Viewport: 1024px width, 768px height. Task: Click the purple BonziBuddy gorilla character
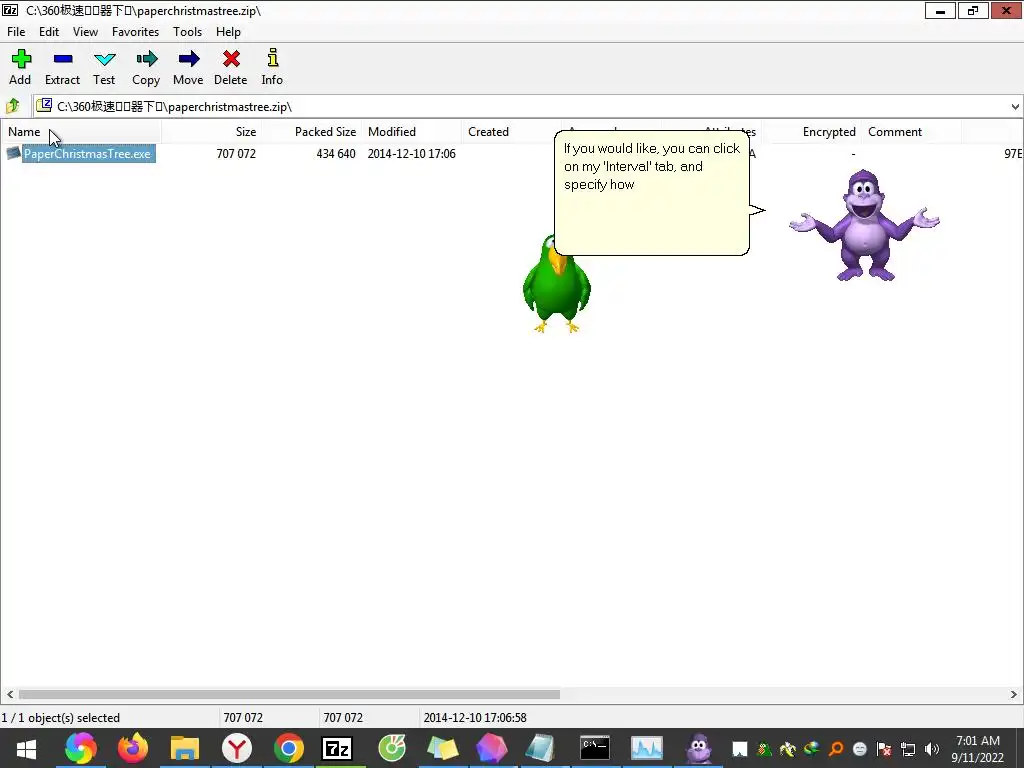tap(864, 225)
